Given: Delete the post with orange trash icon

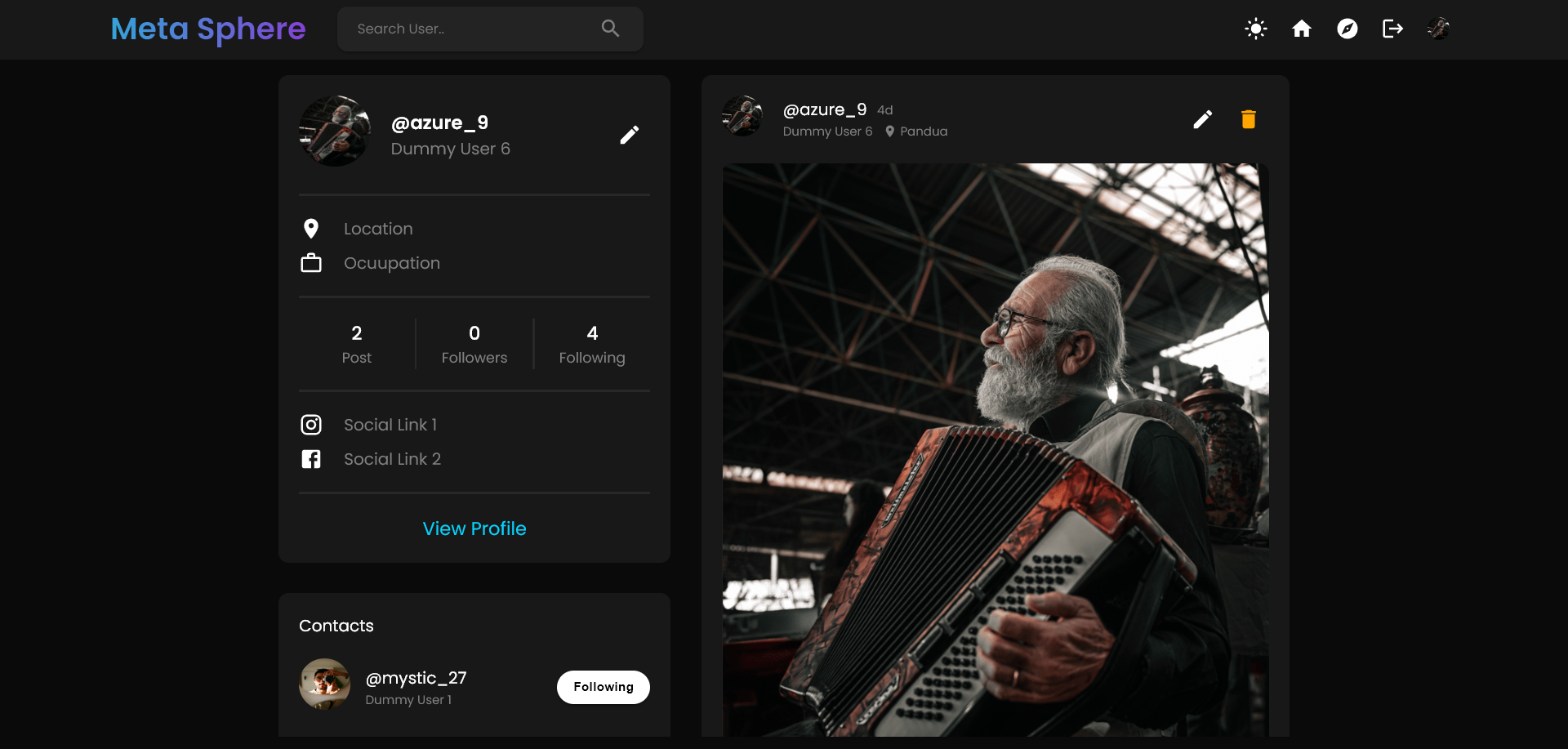Looking at the screenshot, I should click(x=1248, y=120).
